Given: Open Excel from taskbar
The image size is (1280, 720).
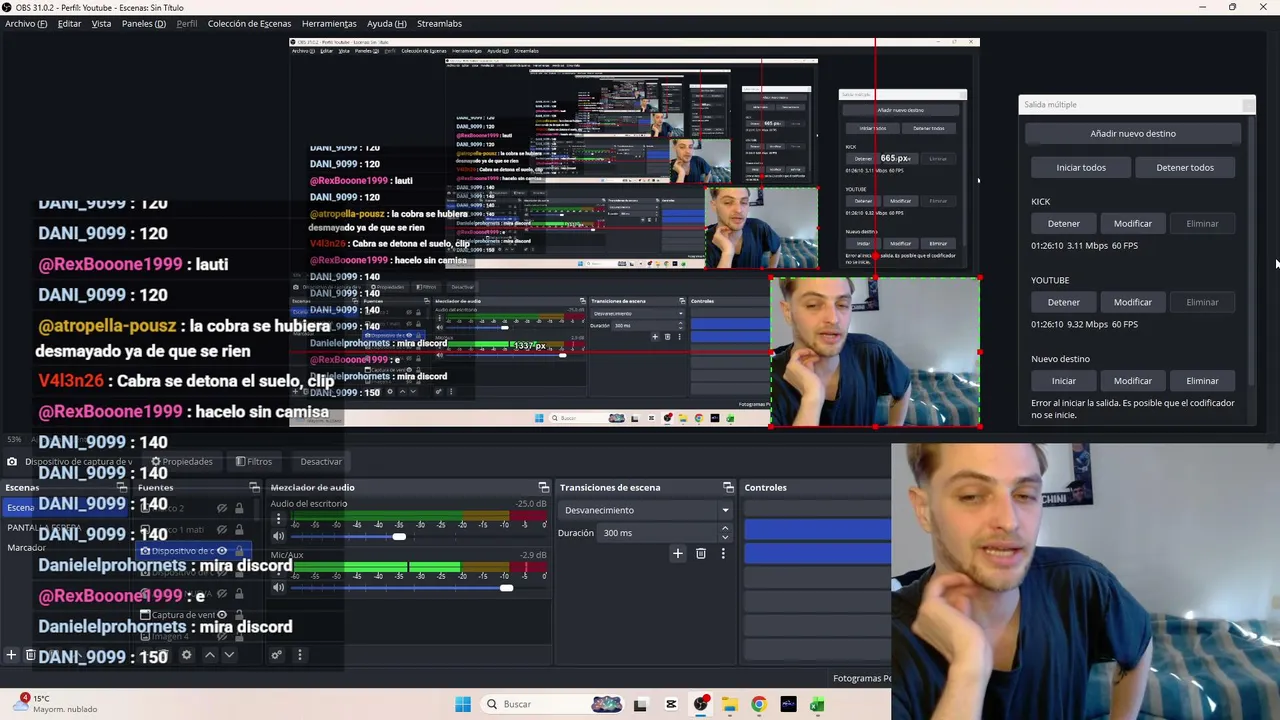Looking at the screenshot, I should tap(817, 704).
